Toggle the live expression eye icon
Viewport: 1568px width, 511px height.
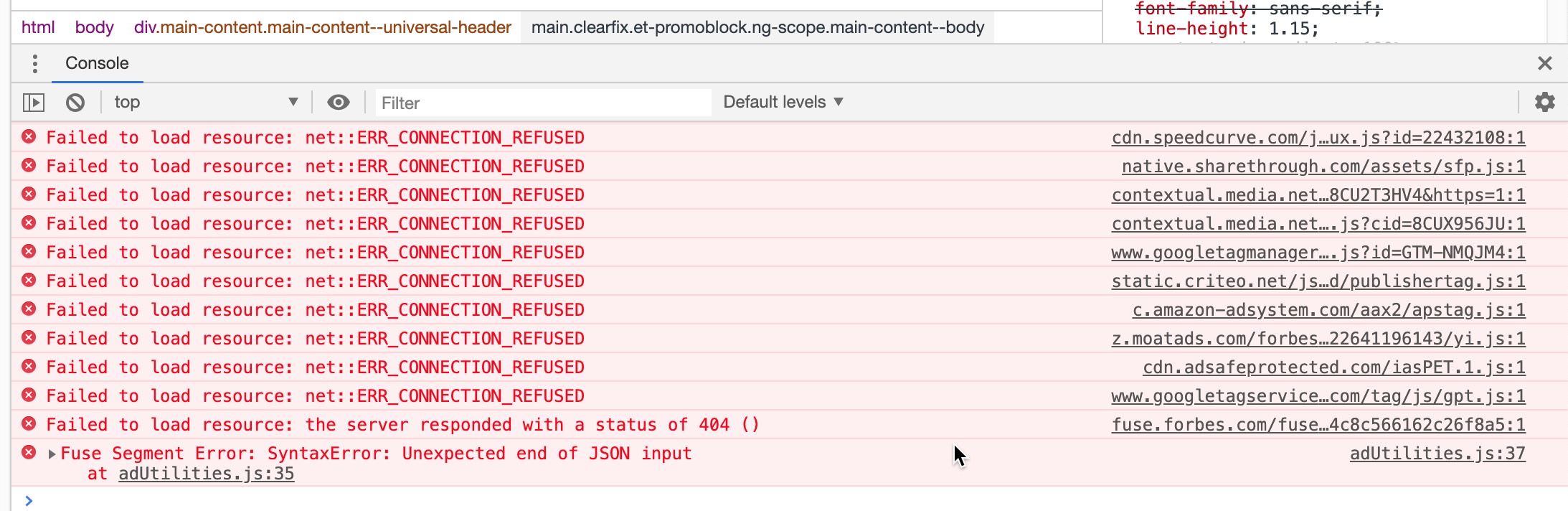[x=339, y=103]
